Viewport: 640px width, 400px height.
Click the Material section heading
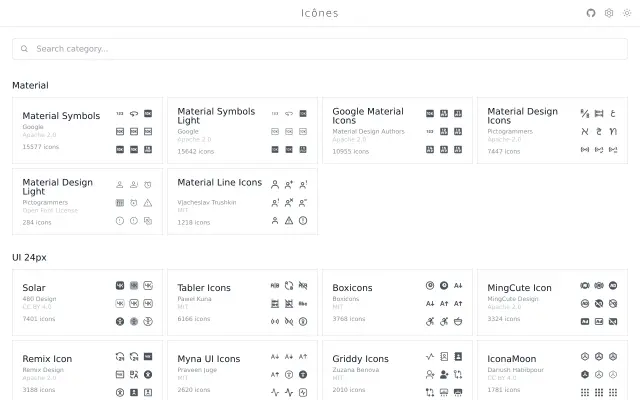(x=30, y=85)
